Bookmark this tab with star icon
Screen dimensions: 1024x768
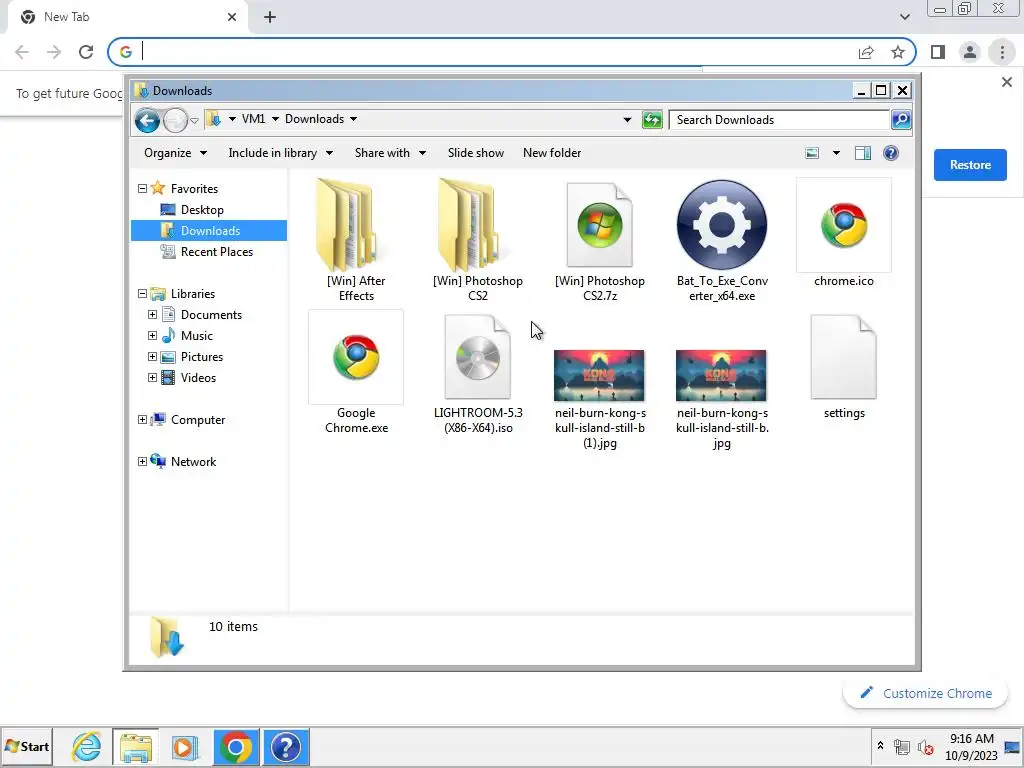(x=898, y=52)
